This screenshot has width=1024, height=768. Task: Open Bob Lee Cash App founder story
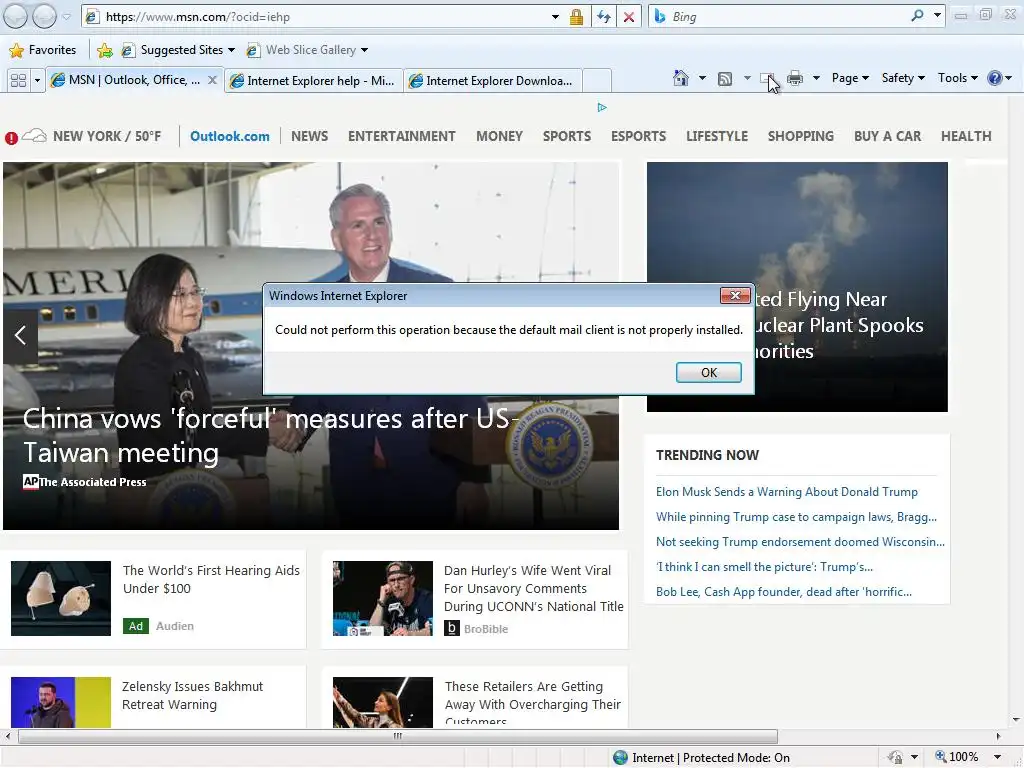(784, 592)
